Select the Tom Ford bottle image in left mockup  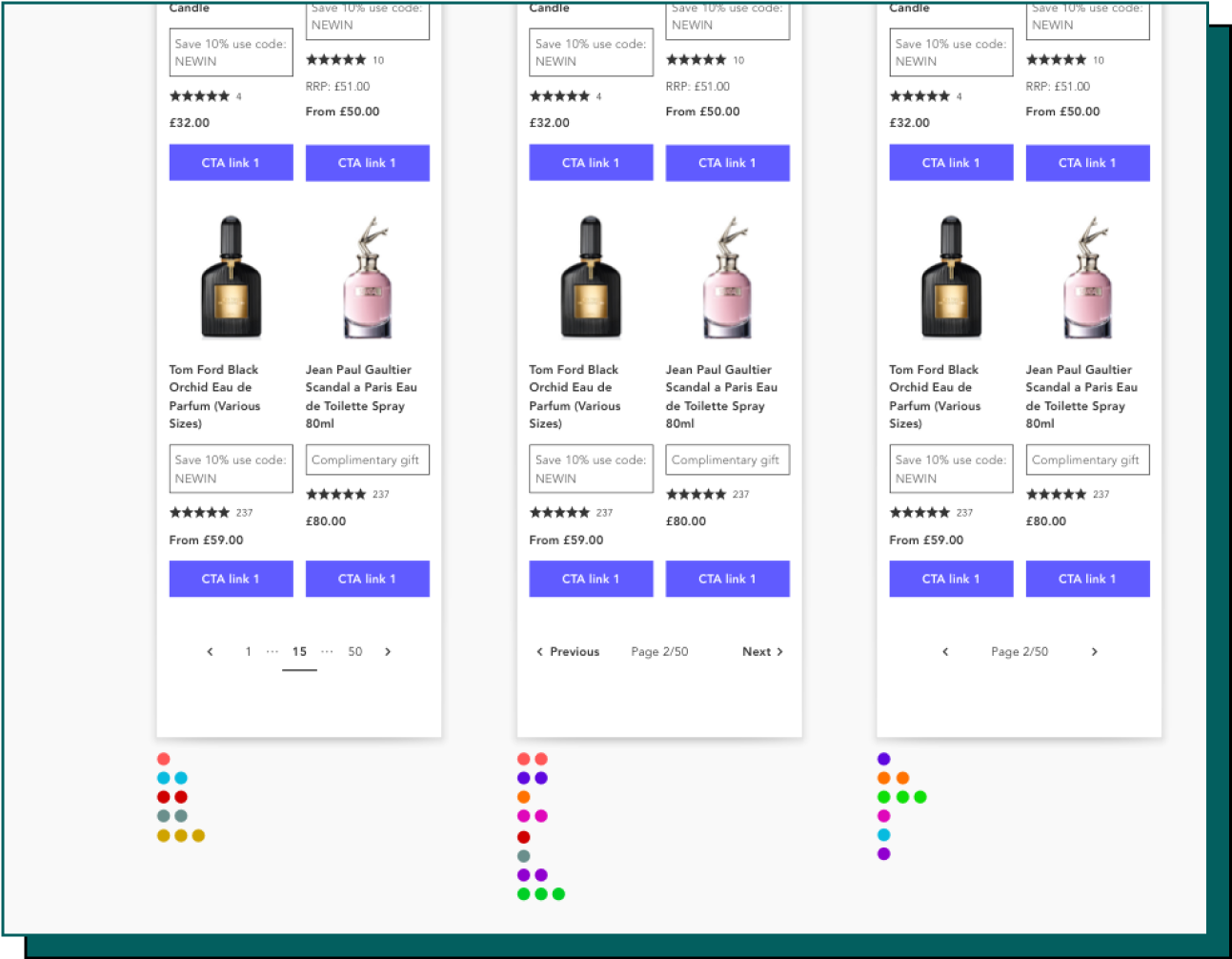(x=231, y=277)
